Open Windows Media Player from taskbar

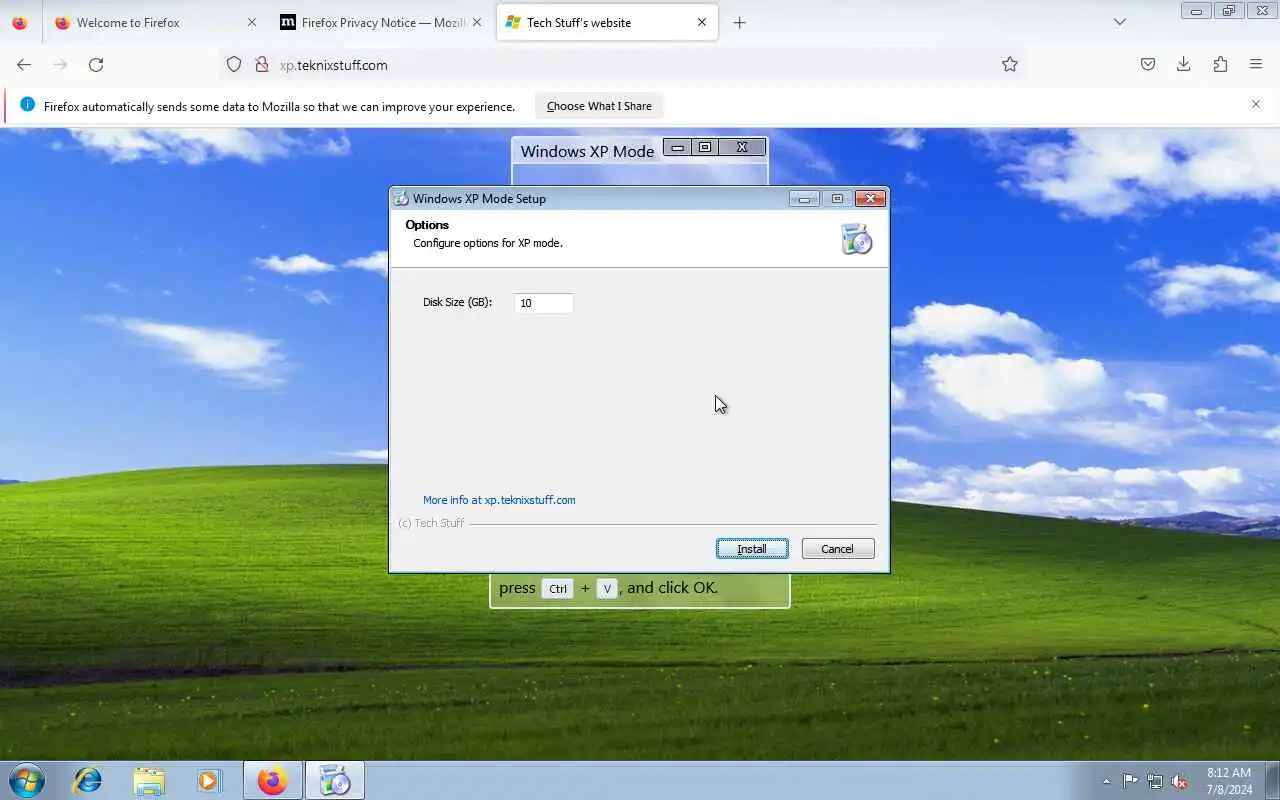[209, 780]
